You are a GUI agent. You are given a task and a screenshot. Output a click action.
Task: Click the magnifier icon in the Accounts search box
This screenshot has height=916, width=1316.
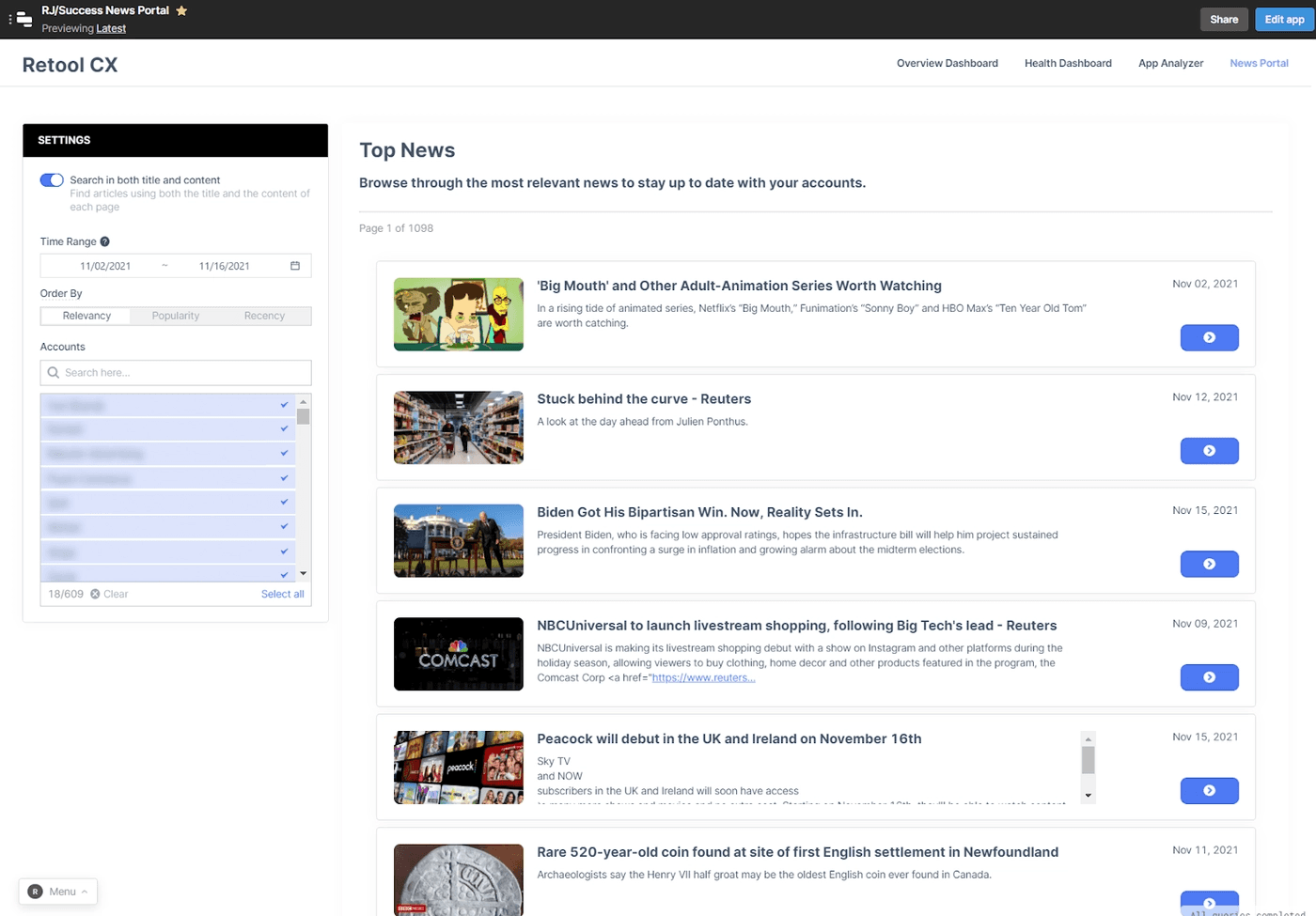(53, 373)
